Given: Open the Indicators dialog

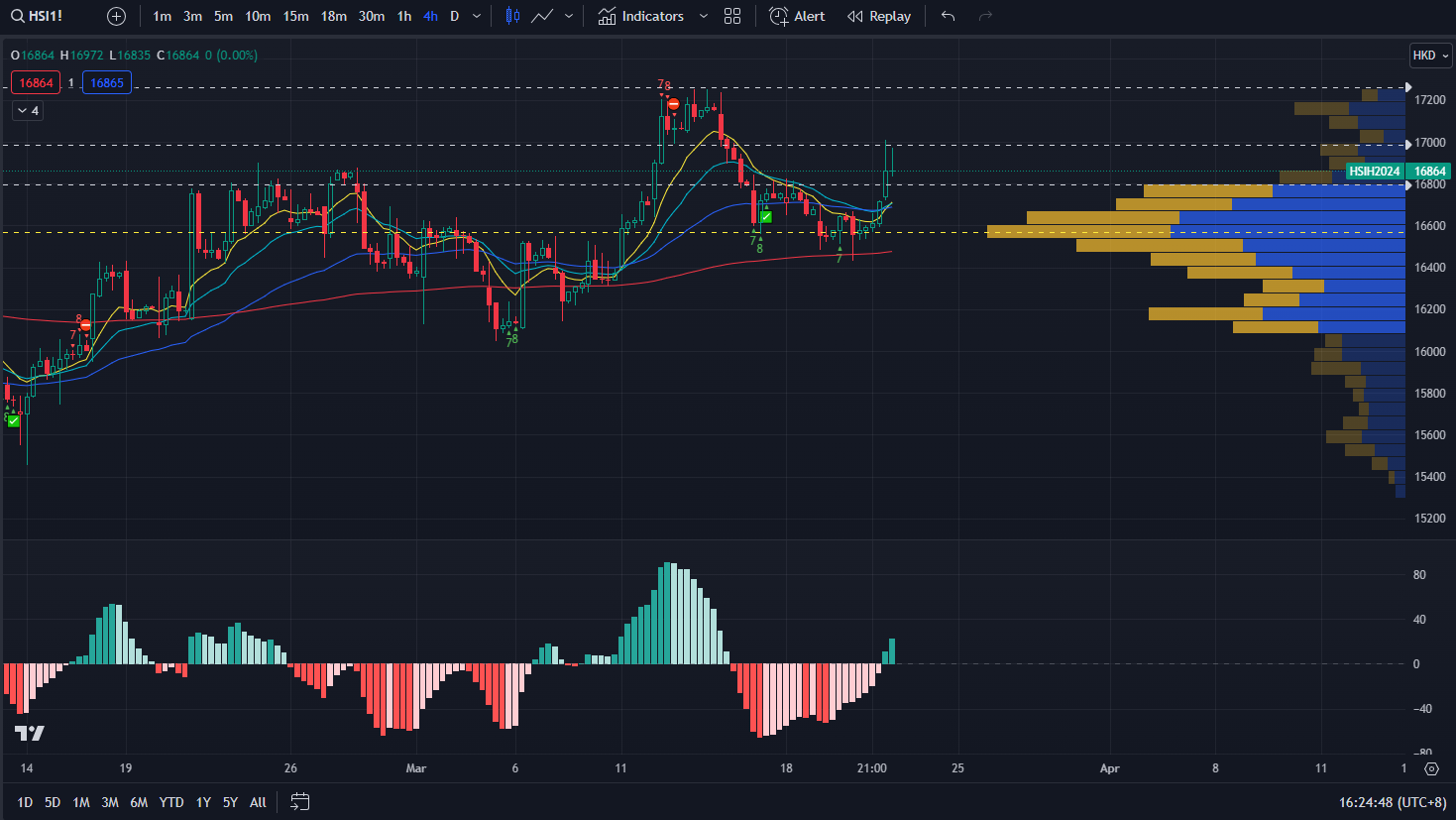Looking at the screenshot, I should (641, 16).
